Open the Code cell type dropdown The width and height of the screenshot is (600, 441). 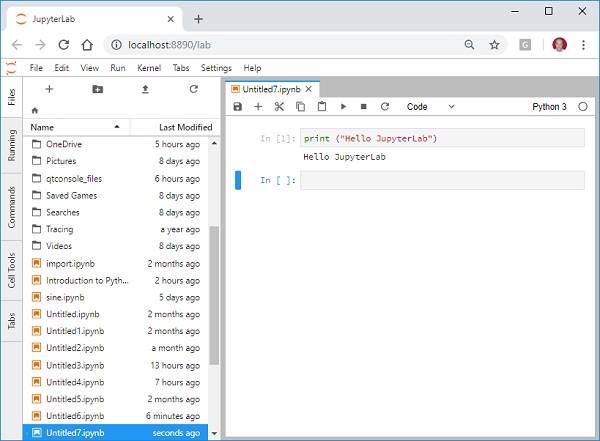coord(429,107)
